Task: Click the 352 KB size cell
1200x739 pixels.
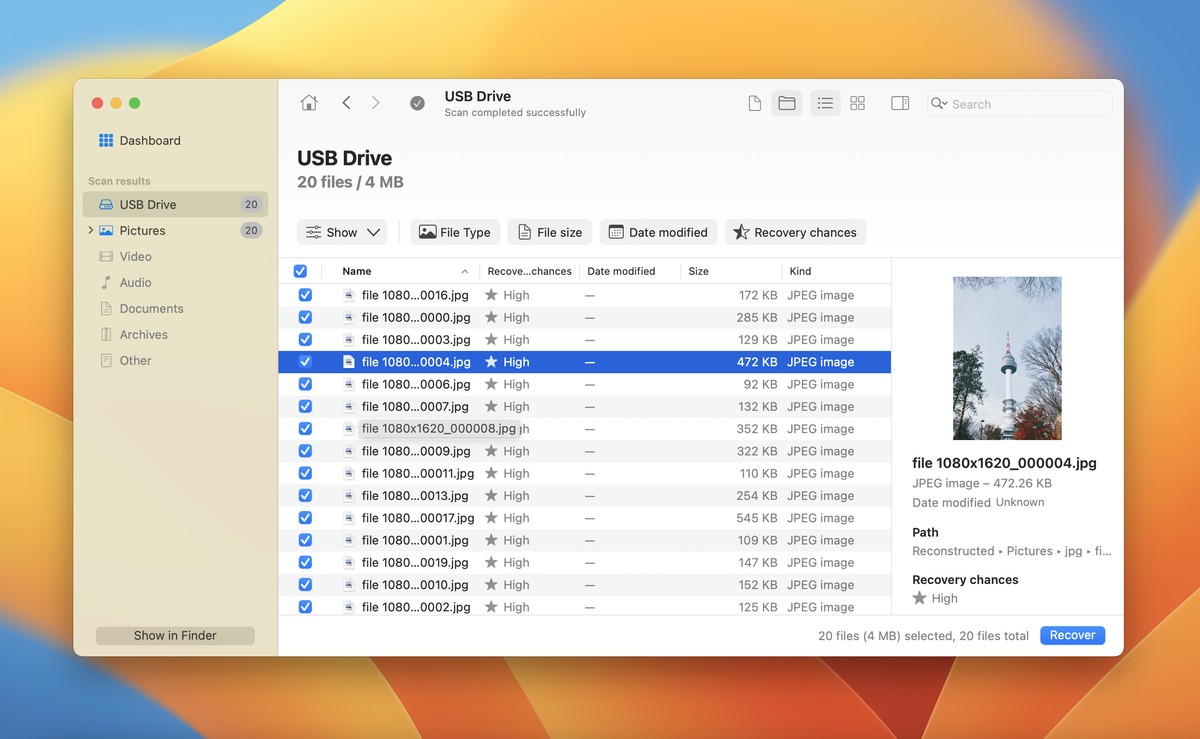Action: [x=757, y=429]
